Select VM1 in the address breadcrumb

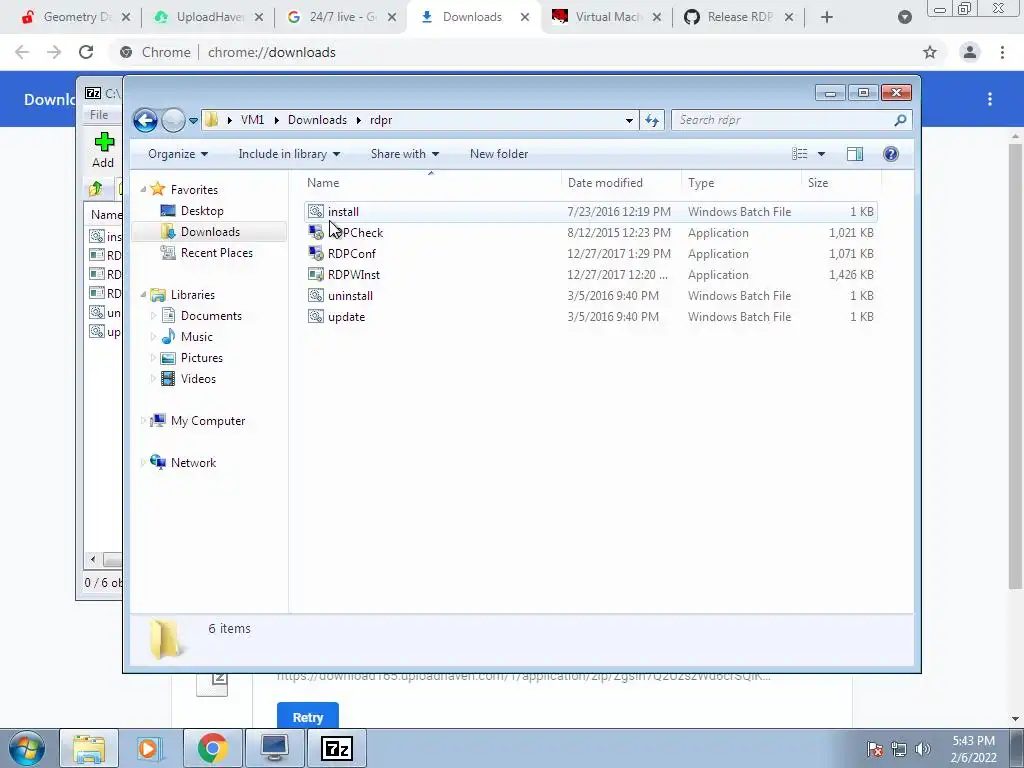pos(252,120)
